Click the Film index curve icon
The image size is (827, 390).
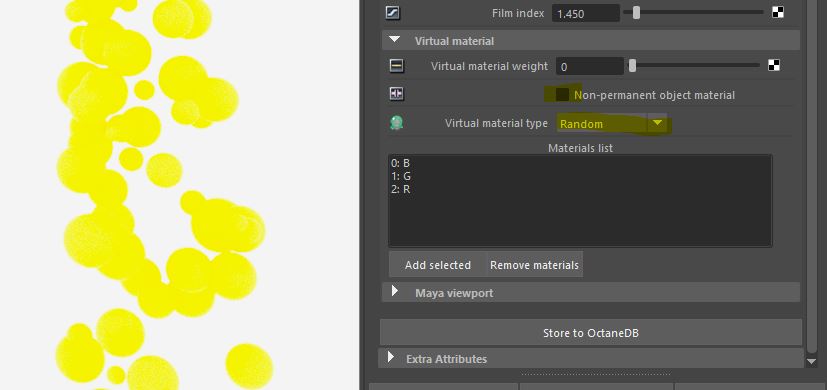[392, 13]
